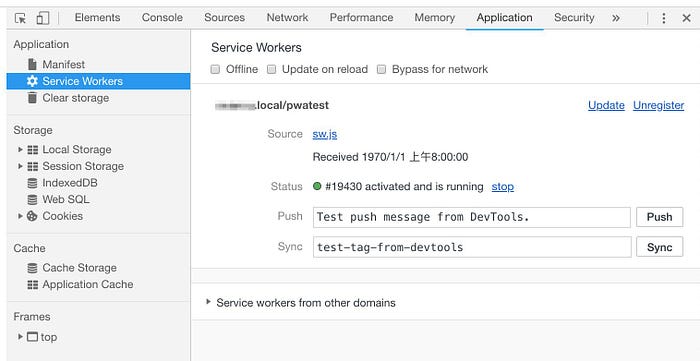Focus the Sync tag input field
The height and width of the screenshot is (361, 700).
coord(472,247)
